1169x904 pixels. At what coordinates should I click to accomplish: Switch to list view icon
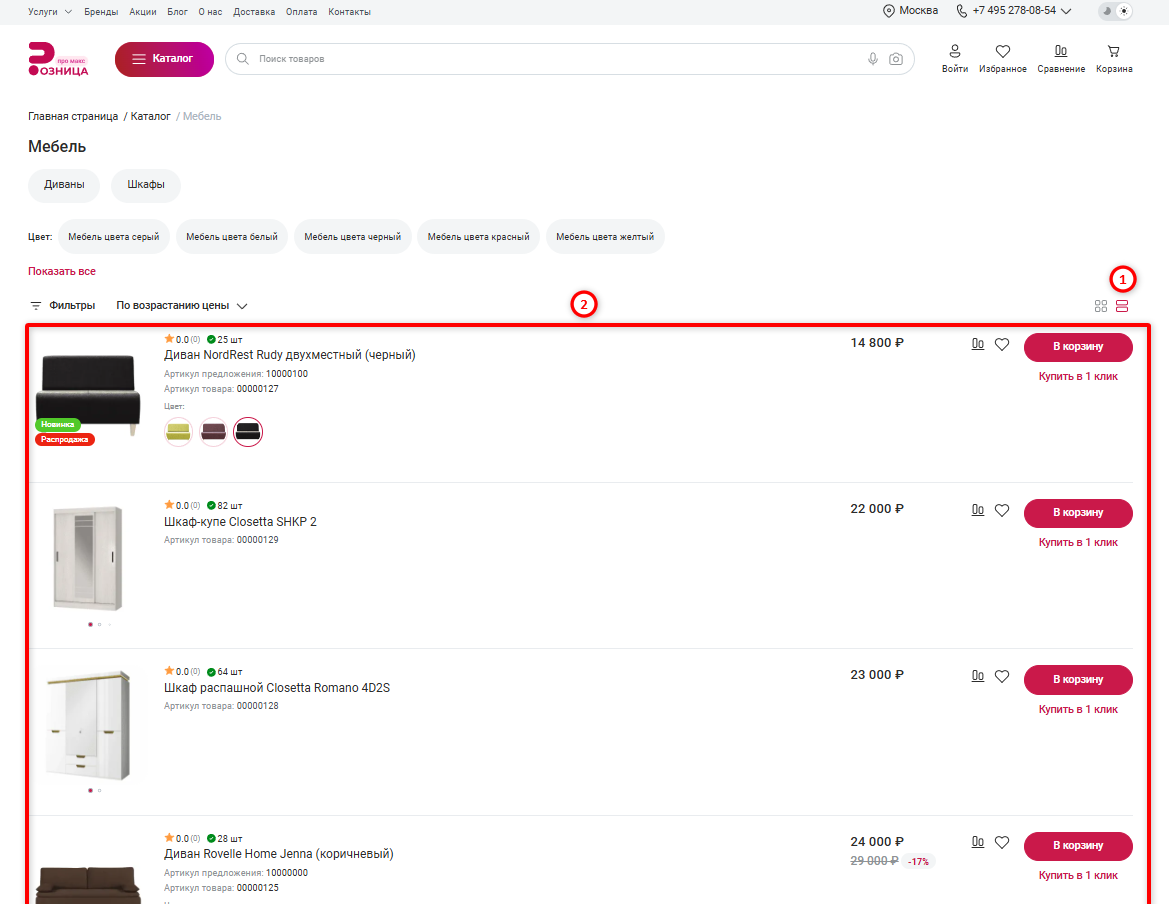1122,306
